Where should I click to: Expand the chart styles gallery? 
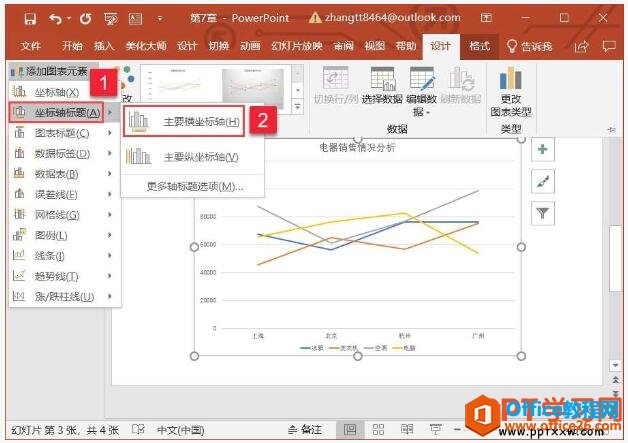point(298,107)
